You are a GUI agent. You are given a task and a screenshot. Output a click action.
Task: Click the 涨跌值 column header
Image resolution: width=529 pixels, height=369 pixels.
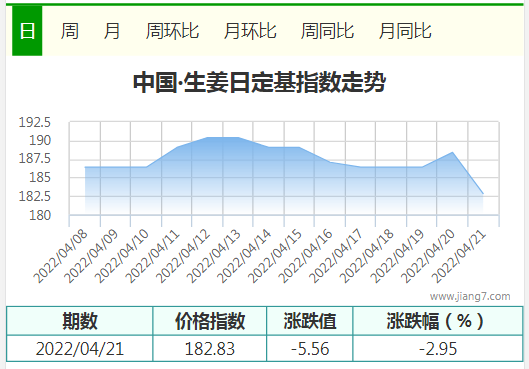point(310,321)
